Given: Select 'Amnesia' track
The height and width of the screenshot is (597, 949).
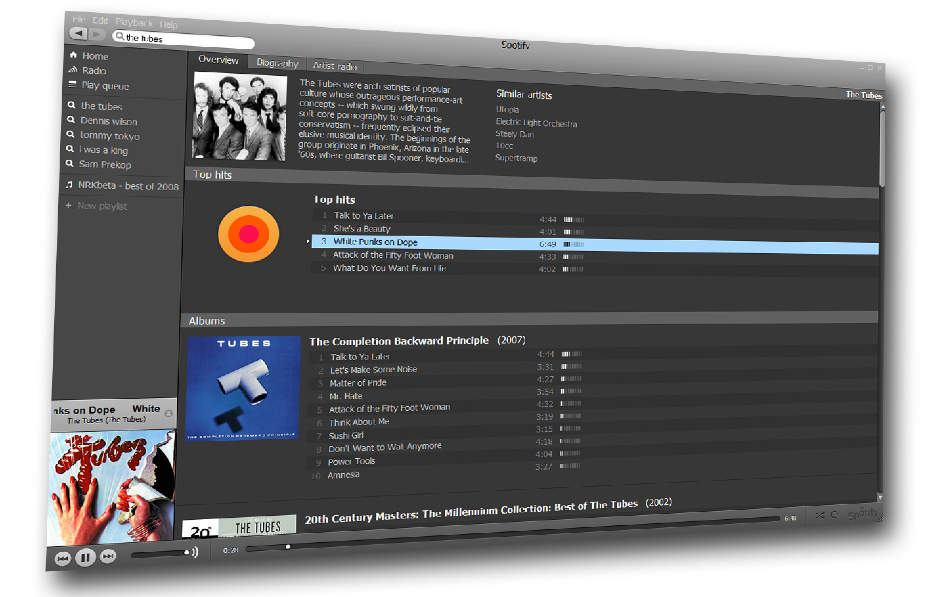Looking at the screenshot, I should (x=343, y=475).
